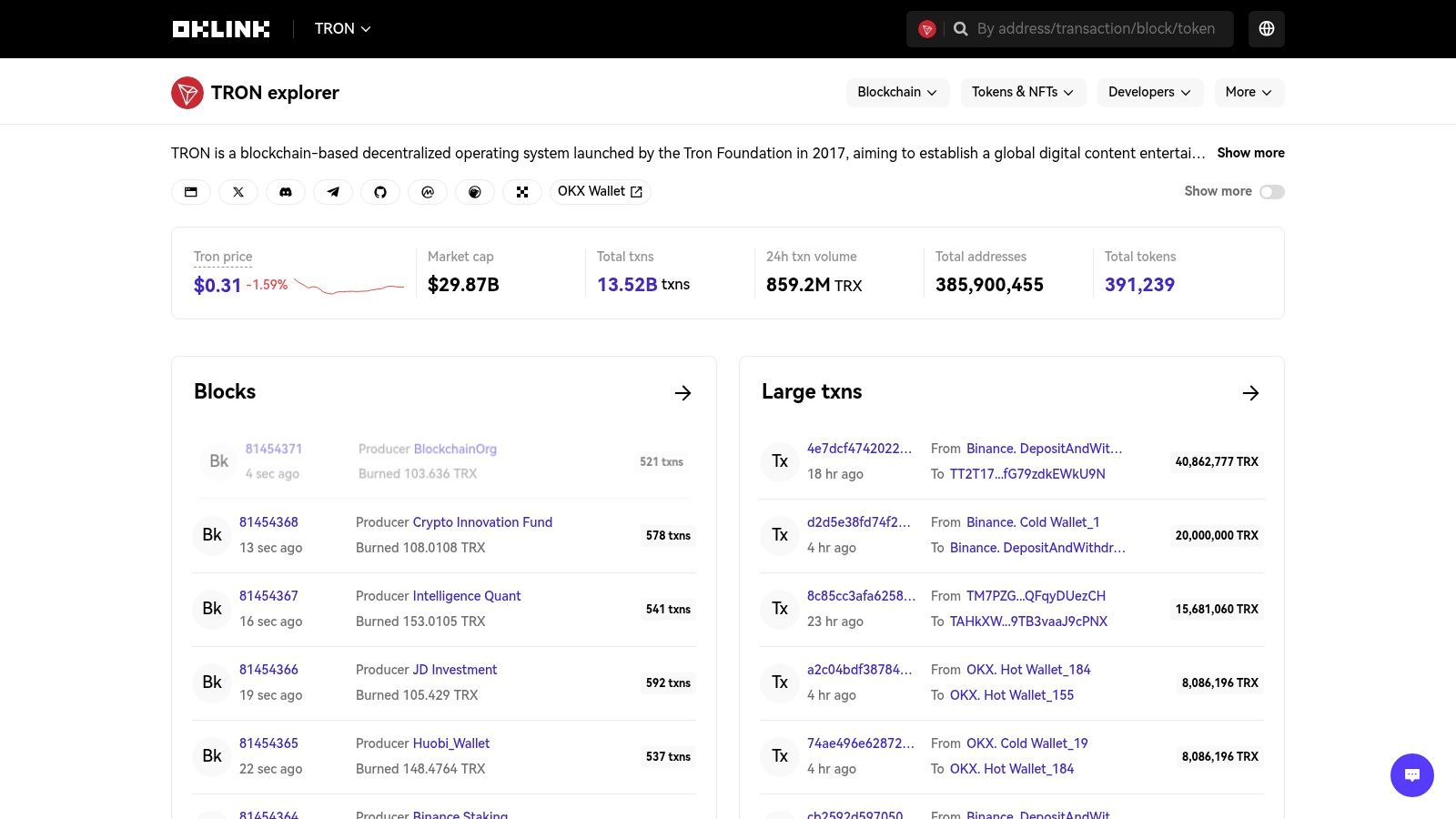This screenshot has width=1456, height=819.
Task: Click the X (Twitter) social icon
Action: coord(238,191)
